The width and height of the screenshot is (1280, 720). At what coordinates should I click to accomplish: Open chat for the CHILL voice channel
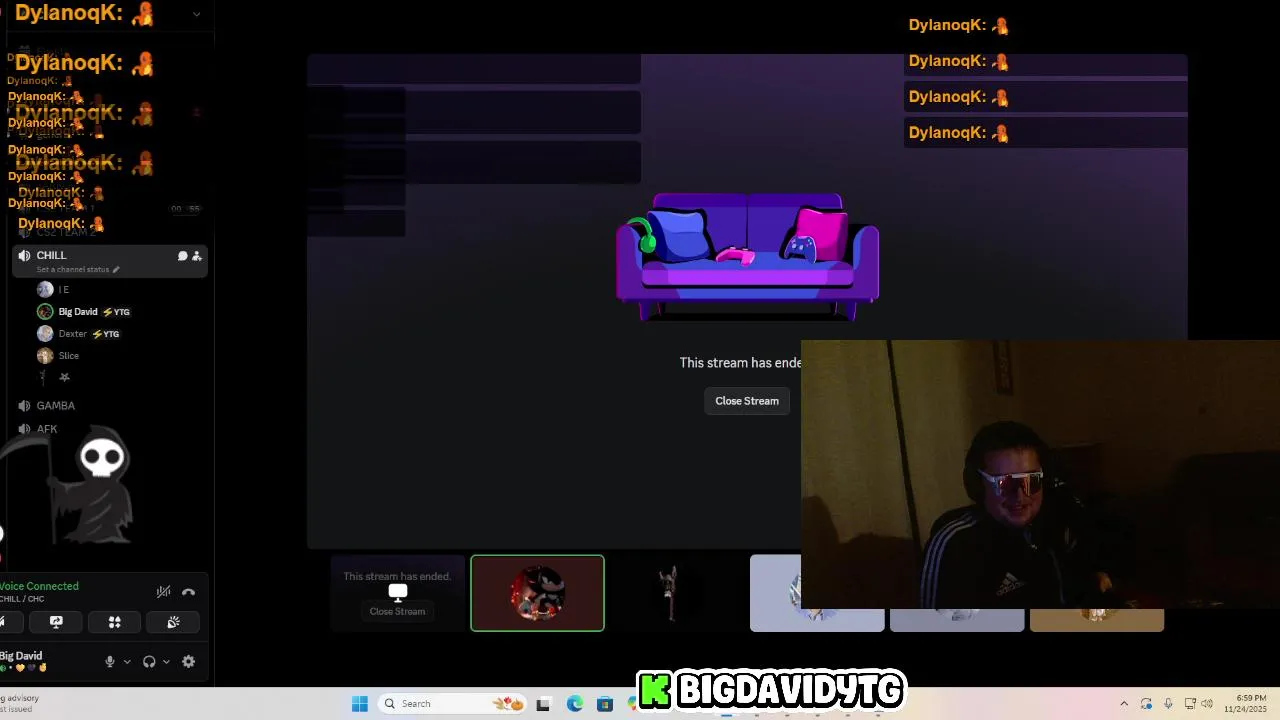[x=182, y=256]
